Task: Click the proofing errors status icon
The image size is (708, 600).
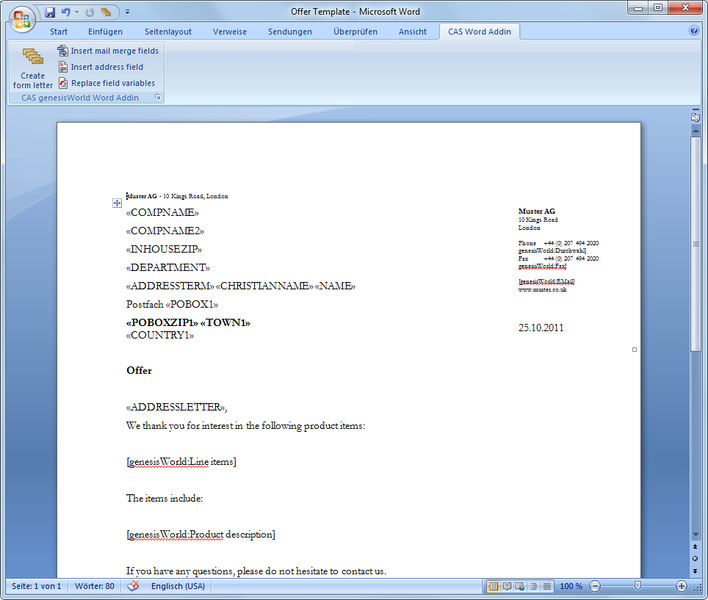Action: point(133,586)
